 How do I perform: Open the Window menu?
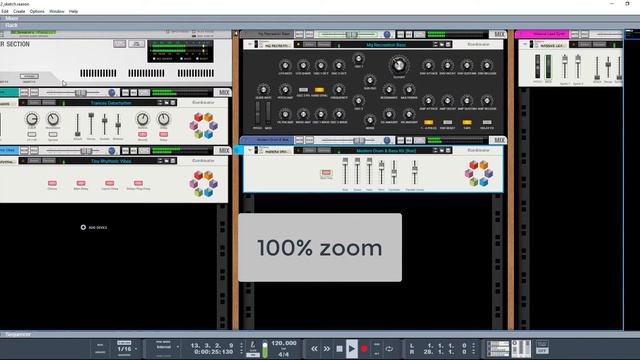pos(57,11)
